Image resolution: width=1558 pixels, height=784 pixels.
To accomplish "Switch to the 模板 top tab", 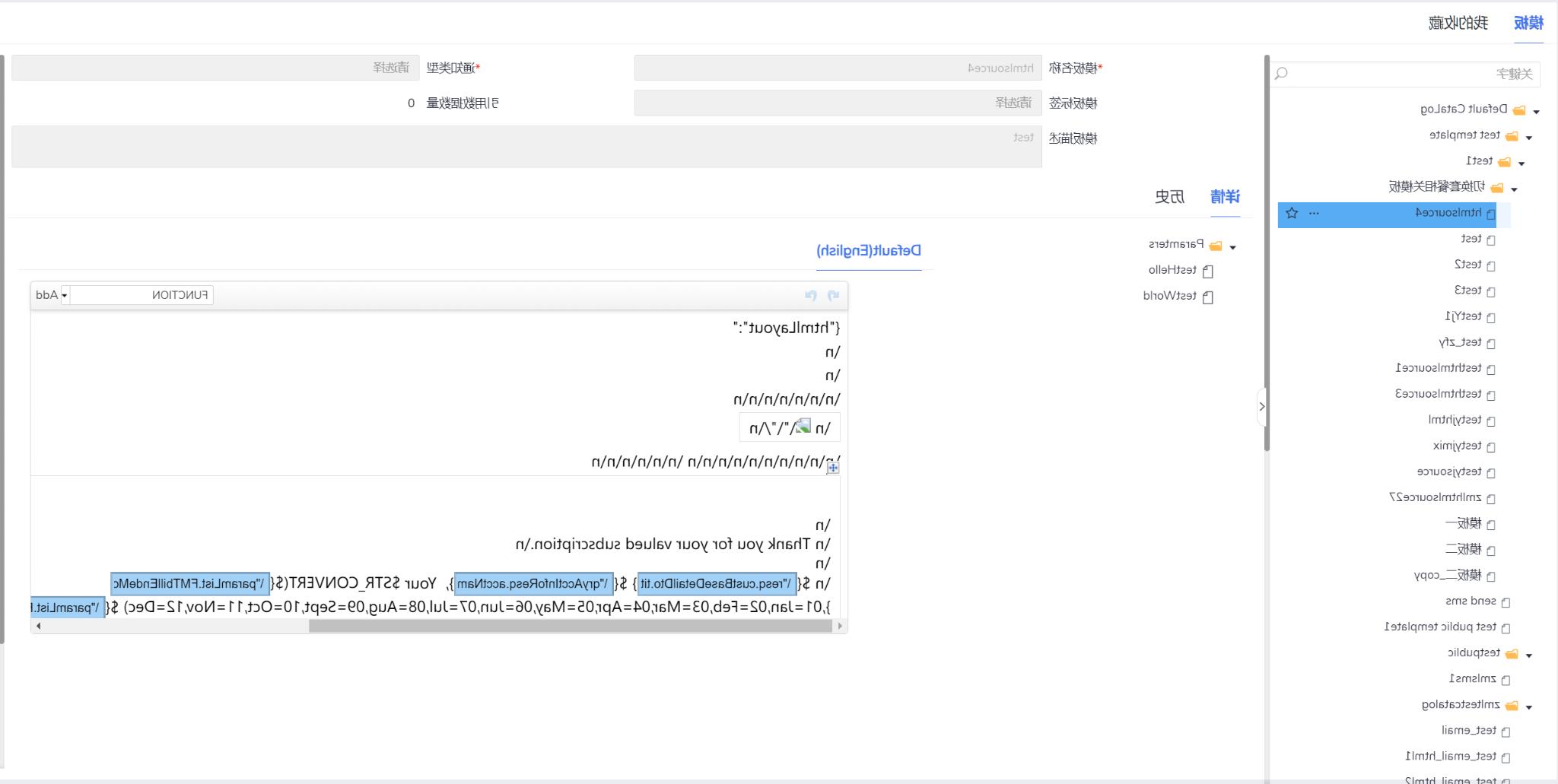I will (1528, 23).
